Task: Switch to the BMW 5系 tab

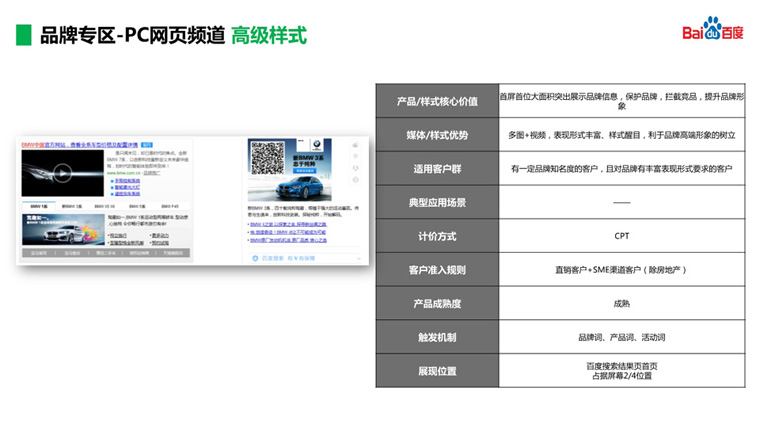Action: [138, 206]
